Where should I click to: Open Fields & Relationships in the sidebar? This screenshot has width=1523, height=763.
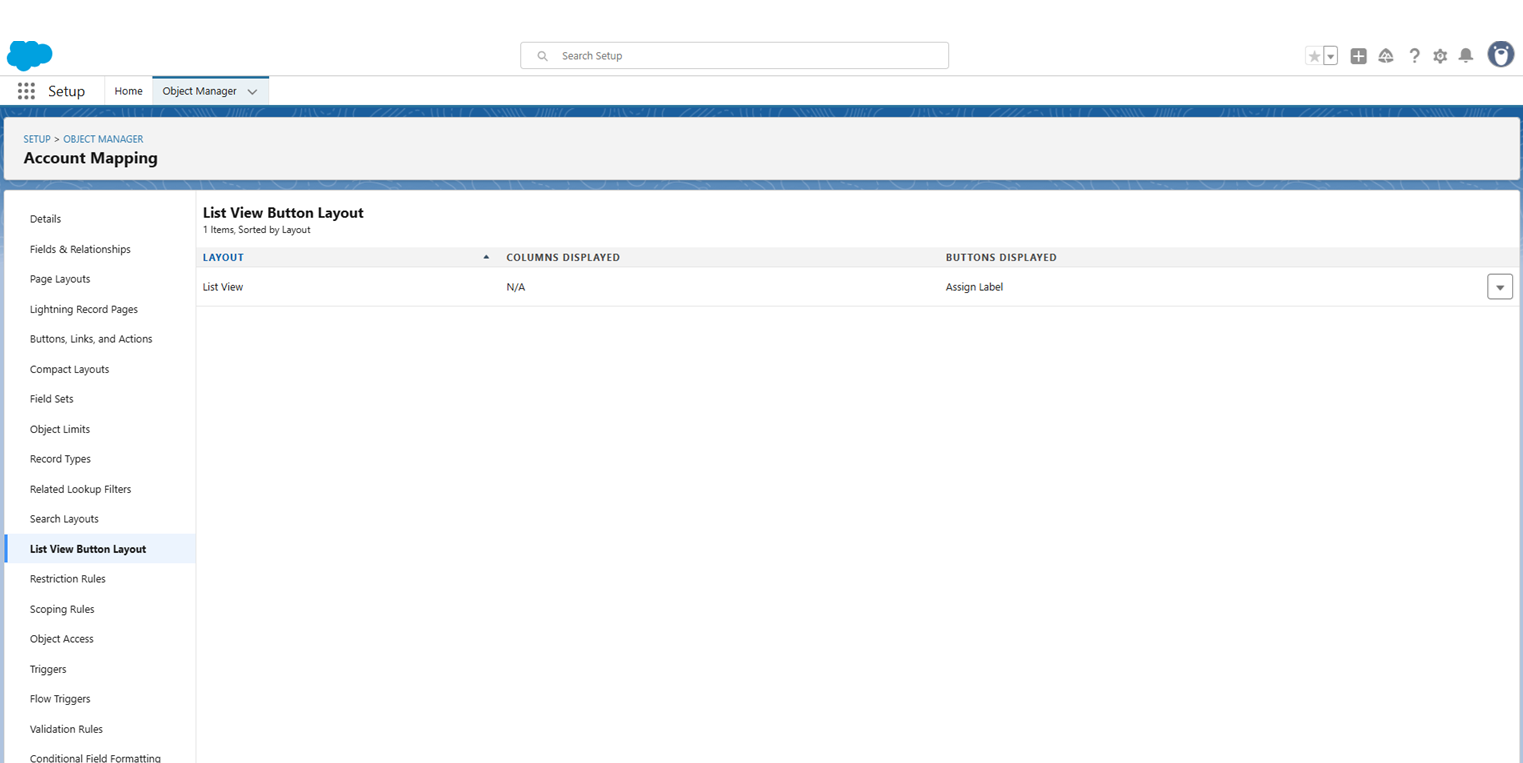click(80, 249)
